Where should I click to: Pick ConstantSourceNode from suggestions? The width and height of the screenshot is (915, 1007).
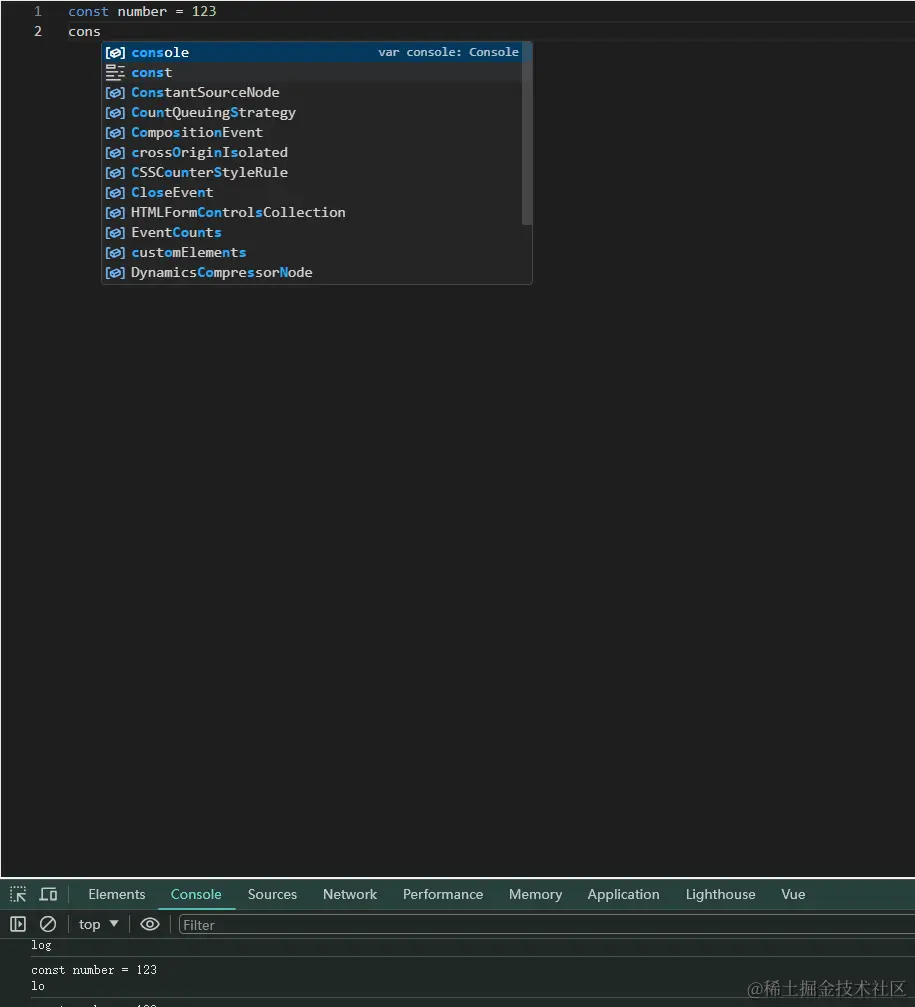tap(313, 92)
